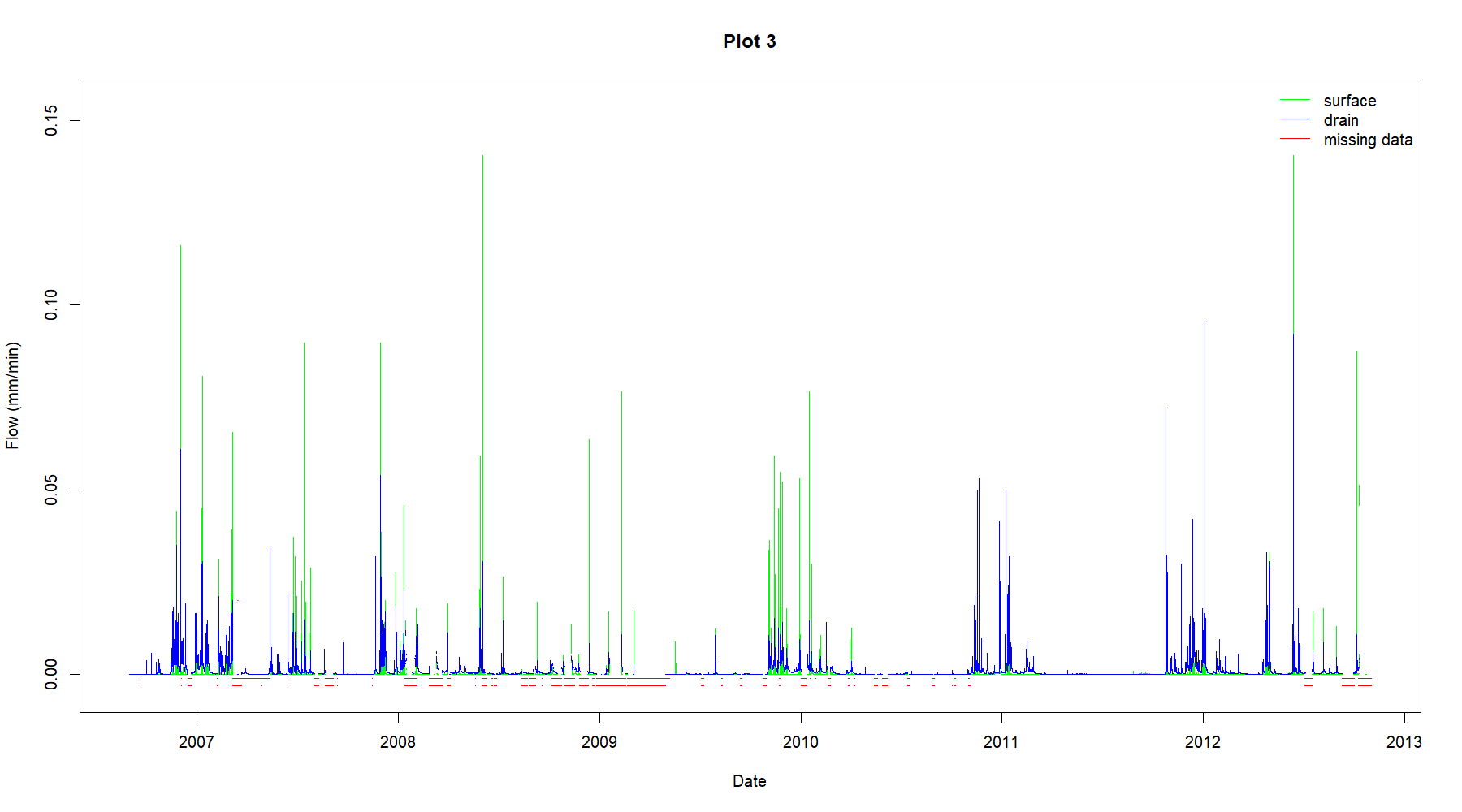Click the "Flow (mm/min)" y-axis title

tap(12, 395)
